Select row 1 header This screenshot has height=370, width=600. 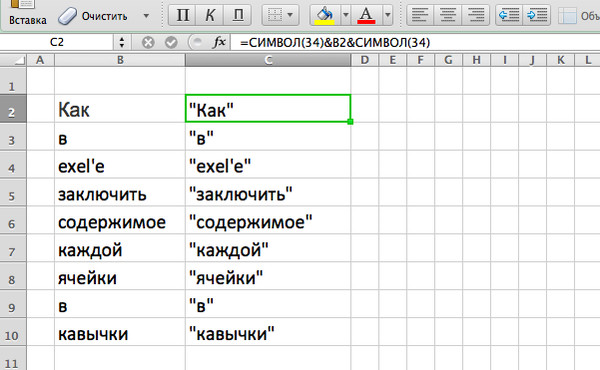pos(13,81)
